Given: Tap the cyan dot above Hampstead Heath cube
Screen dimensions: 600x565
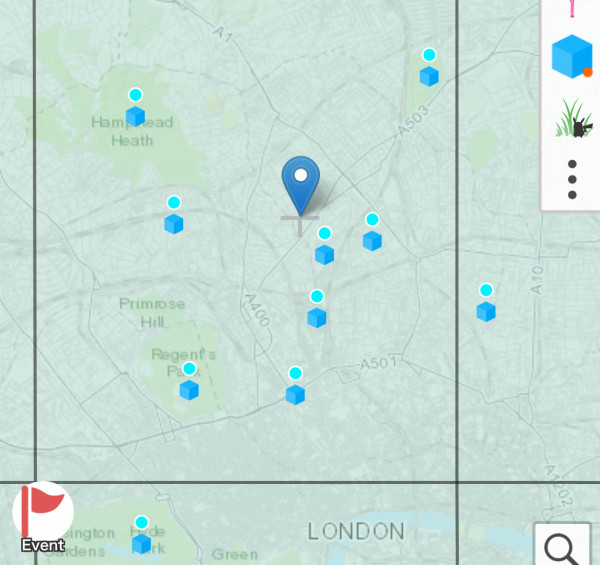Looking at the screenshot, I should coord(135,94).
